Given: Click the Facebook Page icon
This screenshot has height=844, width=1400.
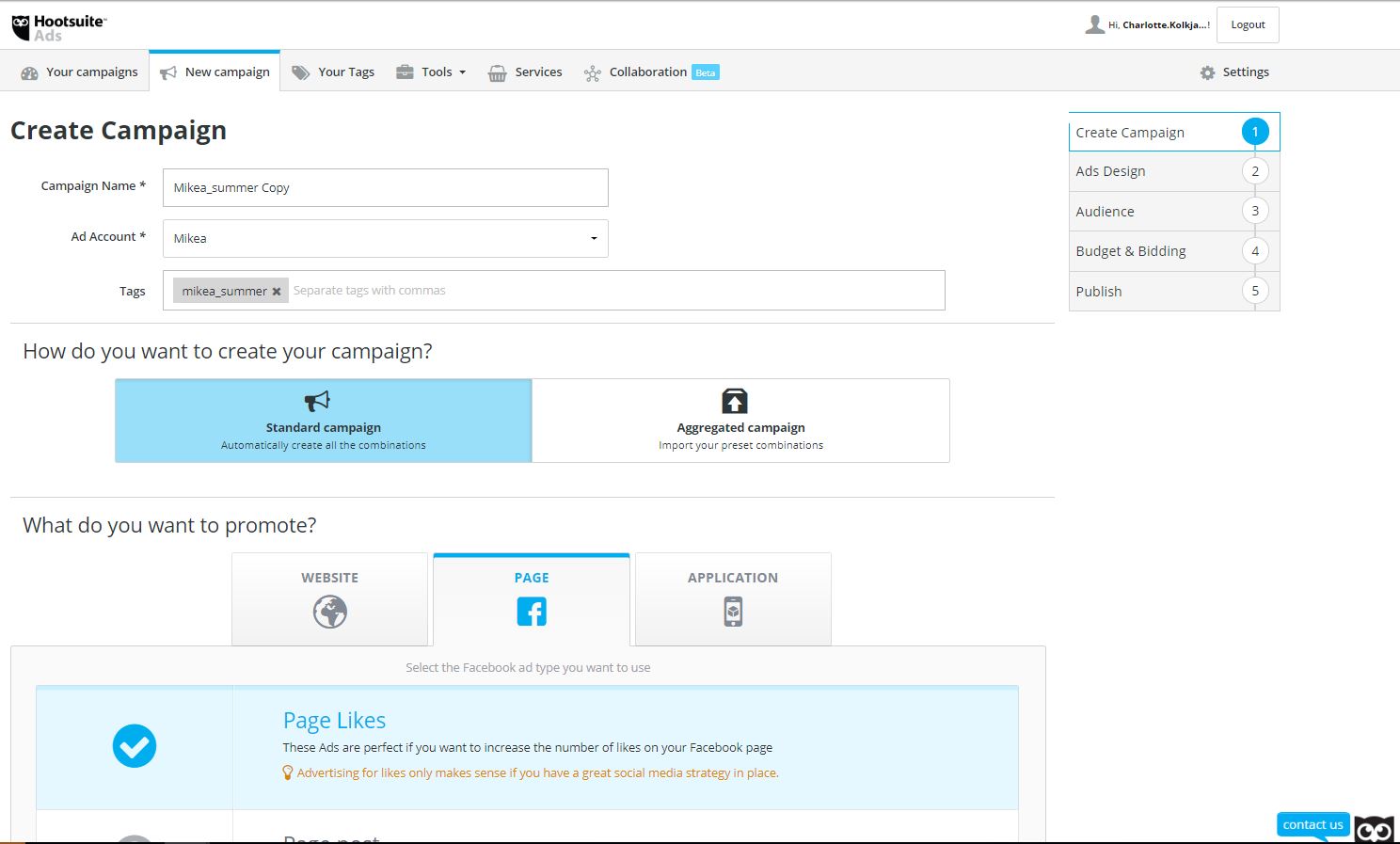Looking at the screenshot, I should click(x=532, y=612).
